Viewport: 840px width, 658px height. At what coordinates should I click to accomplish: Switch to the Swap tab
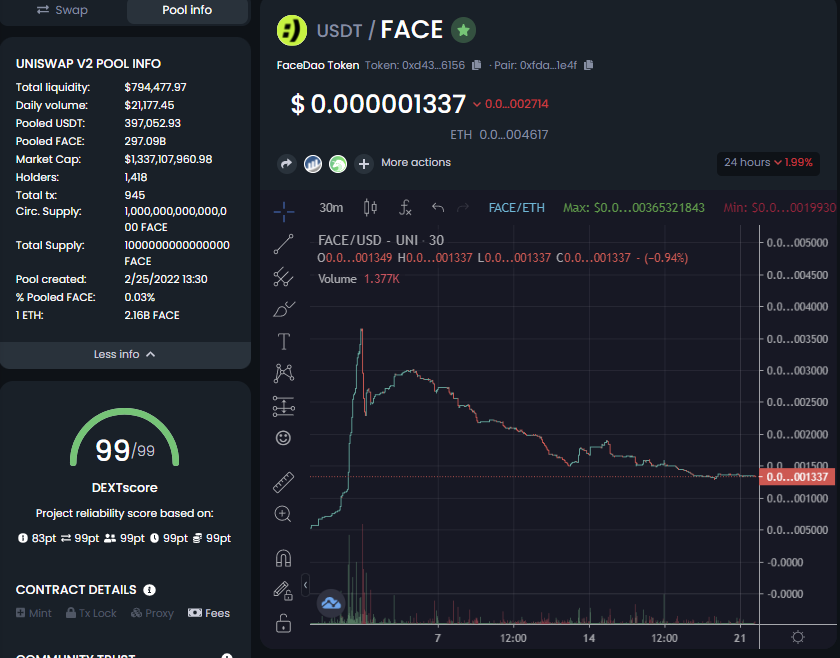[63, 10]
